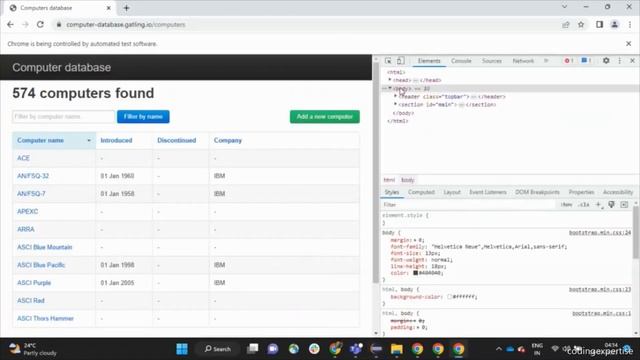The height and width of the screenshot is (360, 640).
Task: Focus the Filter by computer name field
Action: coord(63,117)
